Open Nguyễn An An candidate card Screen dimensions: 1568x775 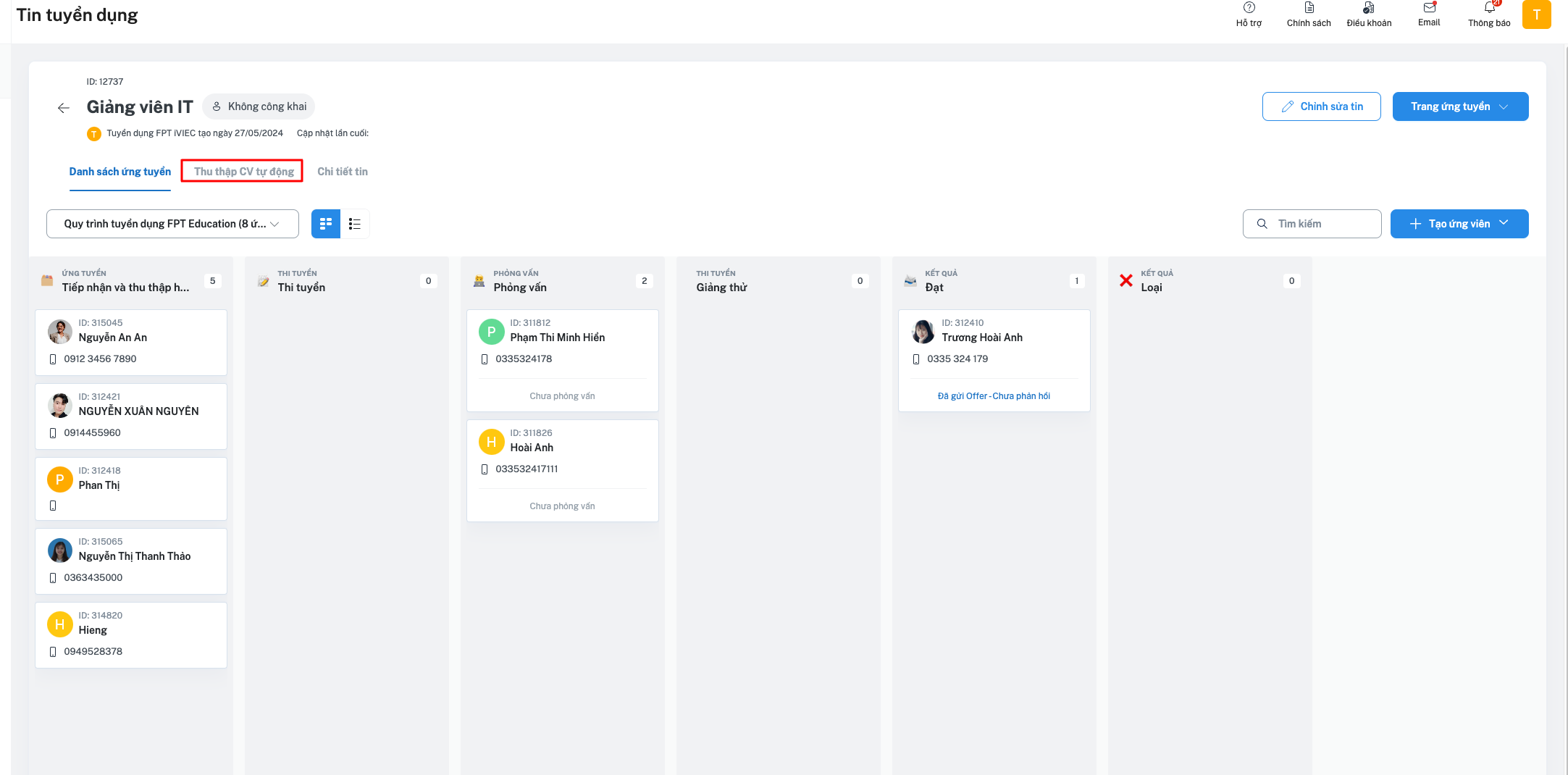click(131, 342)
